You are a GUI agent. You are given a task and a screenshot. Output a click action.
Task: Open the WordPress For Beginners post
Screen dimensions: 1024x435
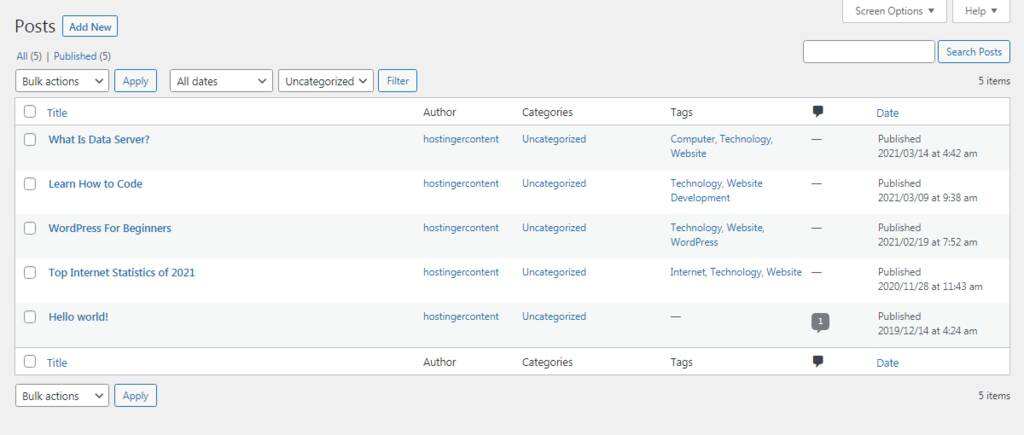click(110, 228)
